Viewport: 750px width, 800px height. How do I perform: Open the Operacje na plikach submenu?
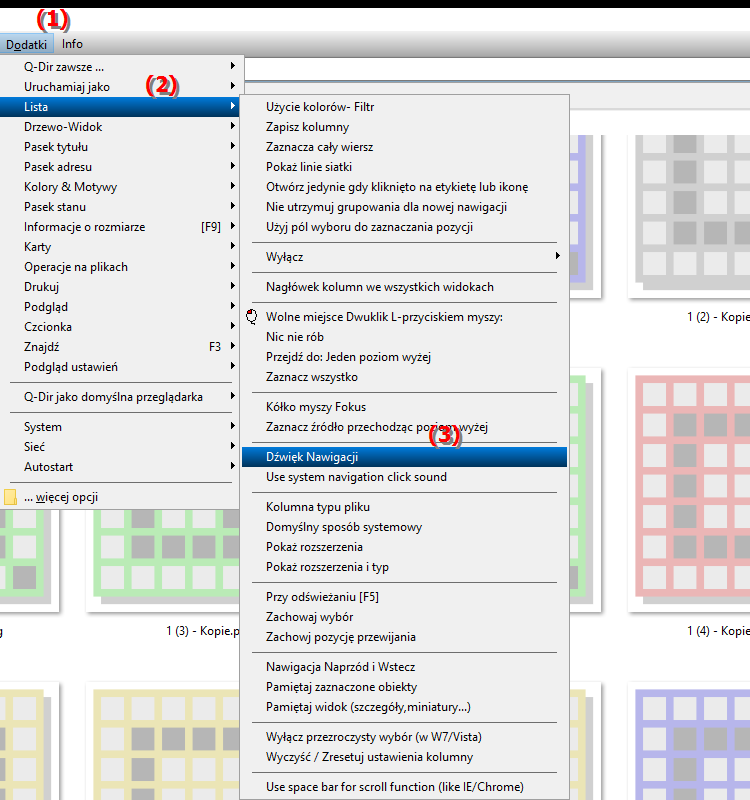121,267
